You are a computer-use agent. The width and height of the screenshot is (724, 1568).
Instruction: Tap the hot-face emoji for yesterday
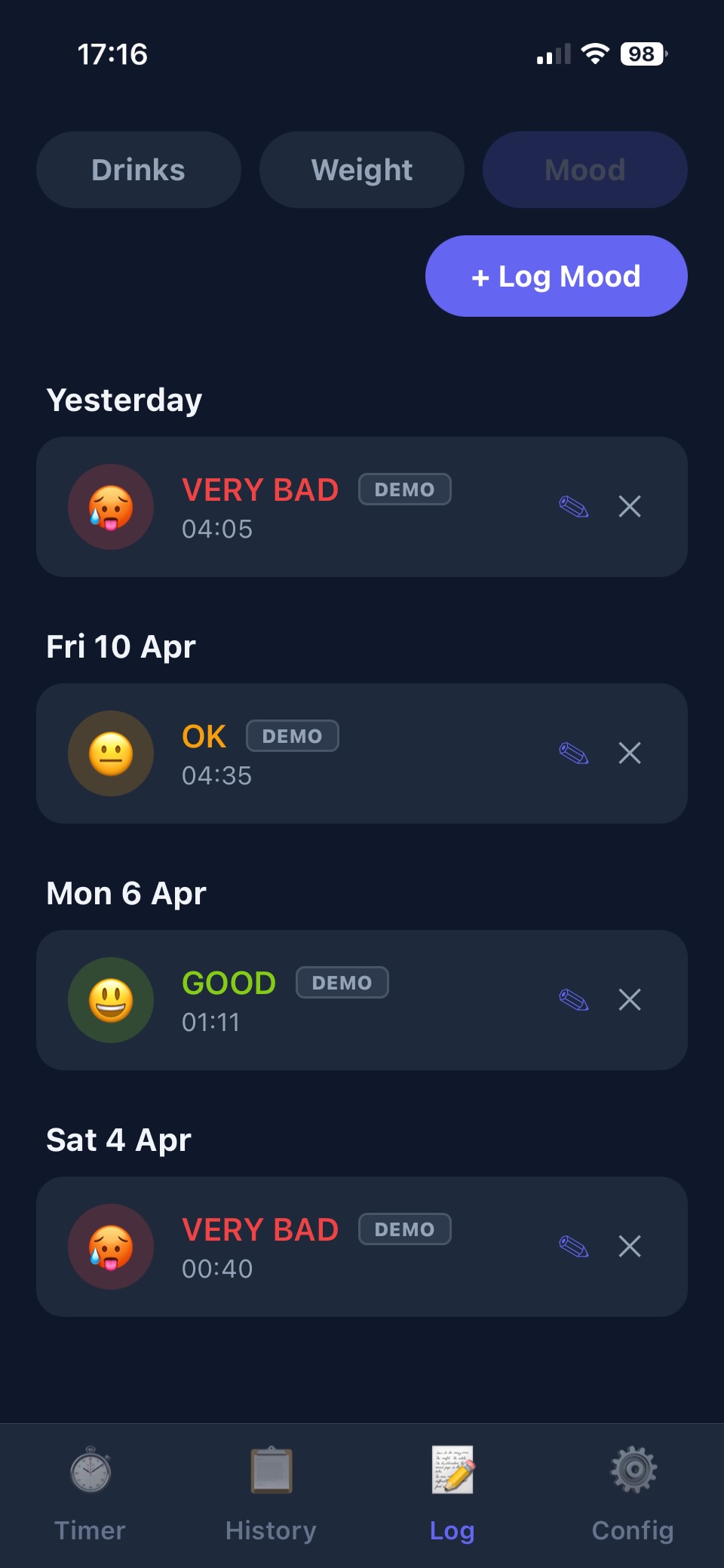(x=111, y=507)
